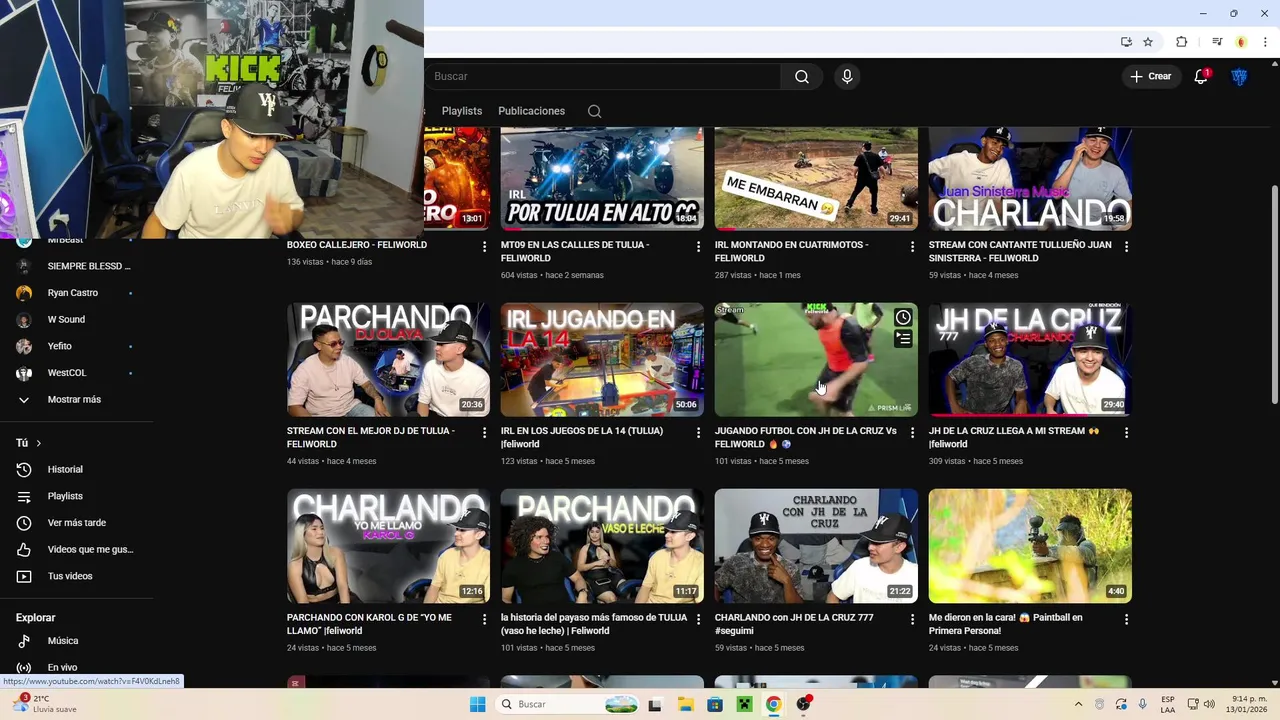Play CHARLANDO Karol G thumbnail
The width and height of the screenshot is (1280, 720).
coord(388,546)
